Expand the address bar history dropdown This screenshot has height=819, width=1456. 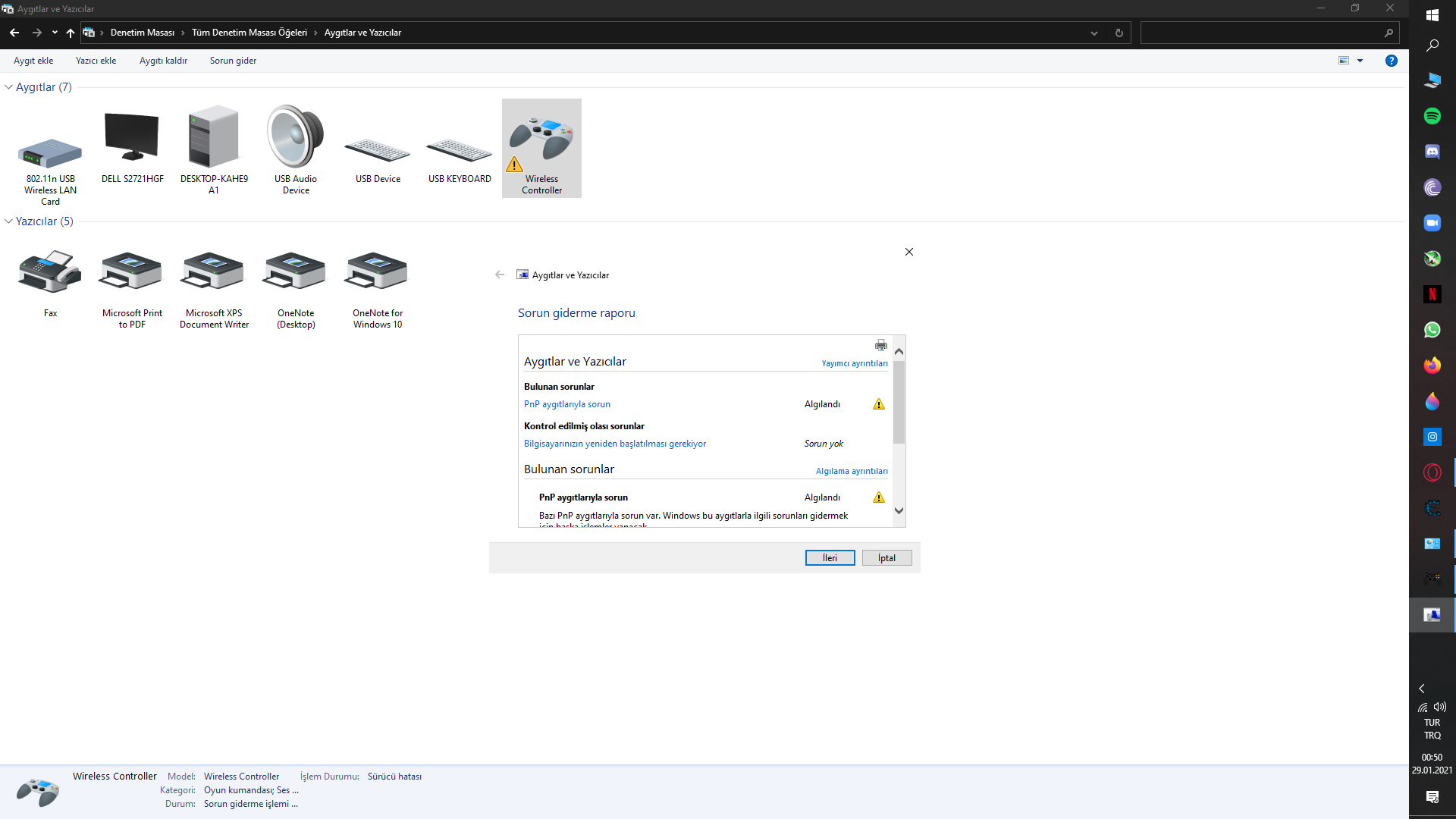coord(1094,33)
